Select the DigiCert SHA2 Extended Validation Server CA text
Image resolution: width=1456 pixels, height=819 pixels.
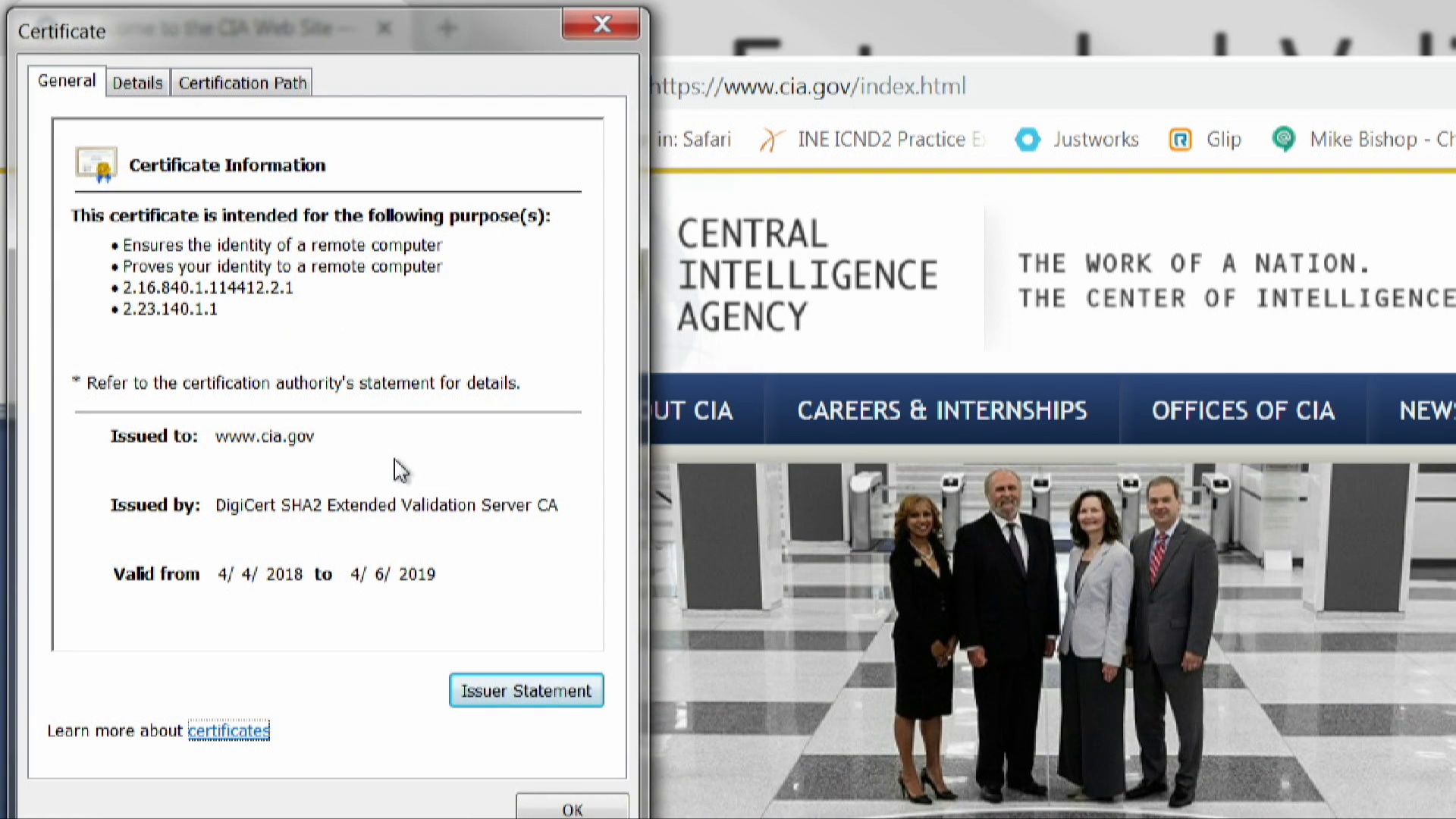click(387, 505)
